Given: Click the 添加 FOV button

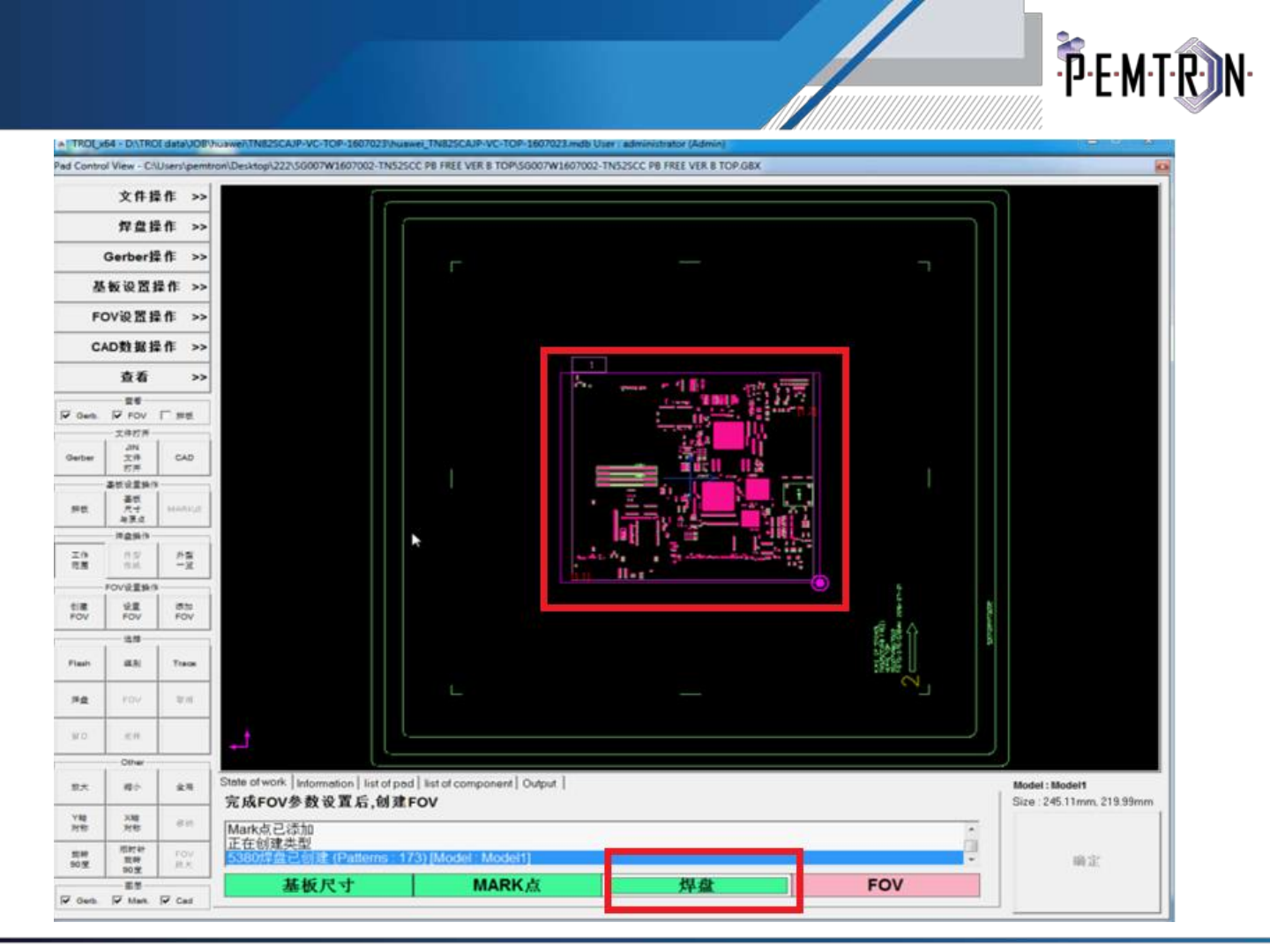Looking at the screenshot, I should (183, 611).
